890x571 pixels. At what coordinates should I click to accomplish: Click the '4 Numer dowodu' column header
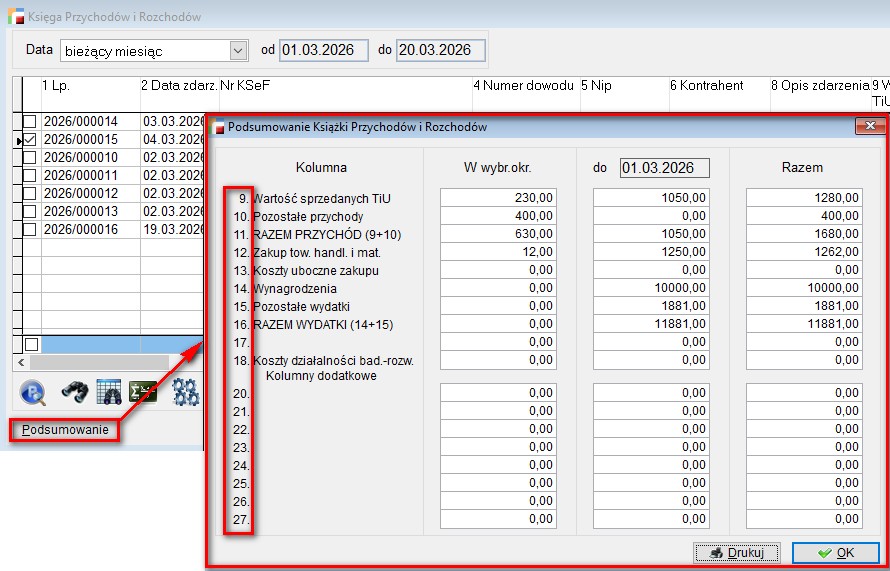523,86
